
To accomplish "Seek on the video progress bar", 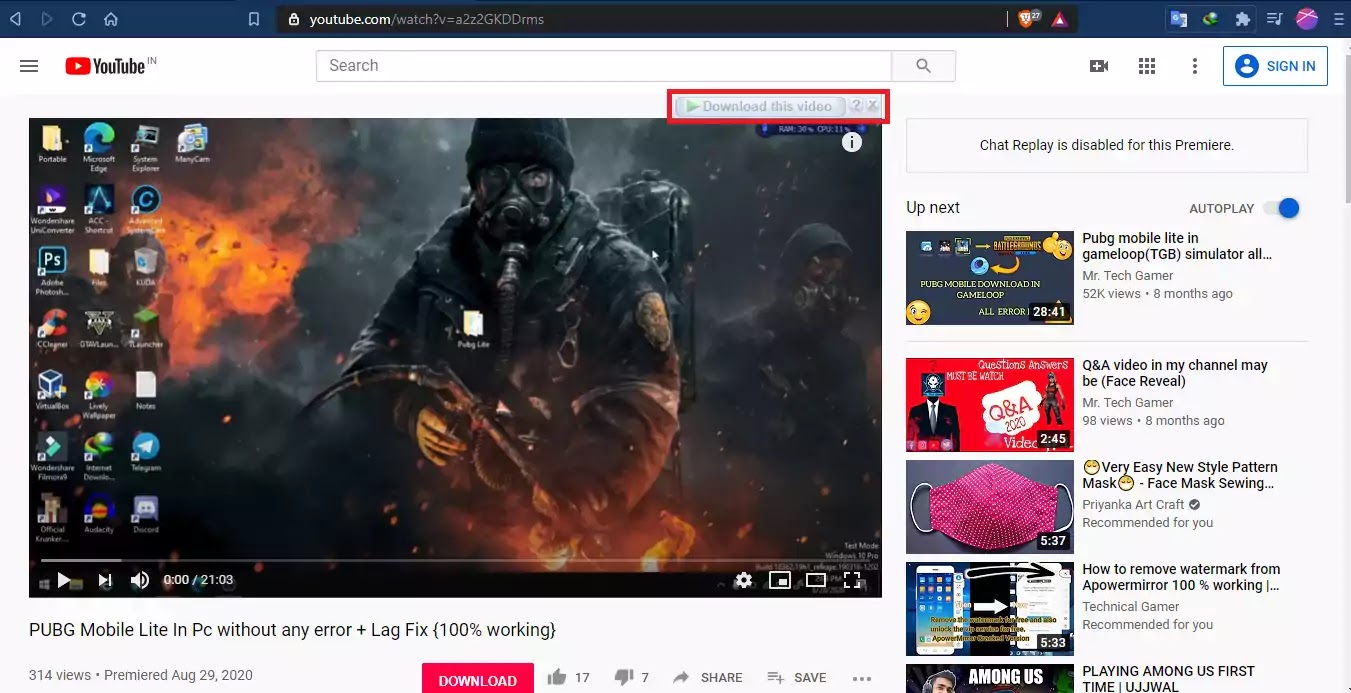I will click(455, 560).
